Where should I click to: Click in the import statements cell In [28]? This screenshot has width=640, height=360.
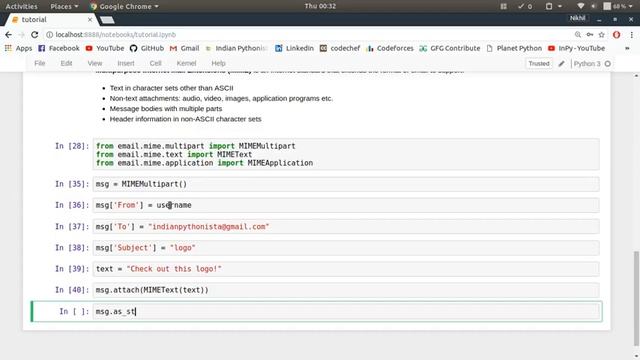pos(346,154)
